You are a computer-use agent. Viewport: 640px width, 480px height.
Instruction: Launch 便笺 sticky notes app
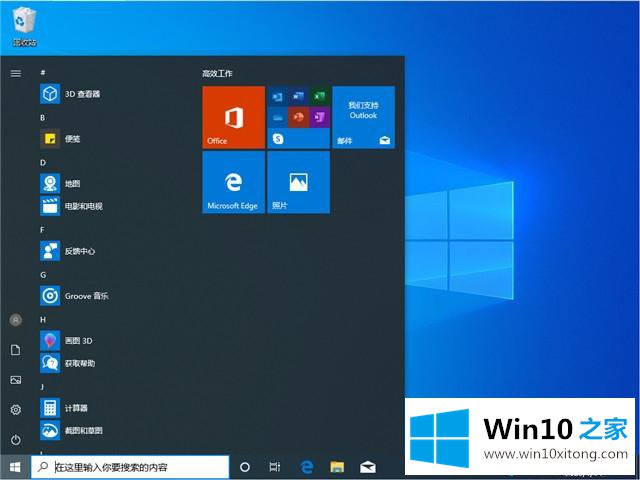pos(60,139)
